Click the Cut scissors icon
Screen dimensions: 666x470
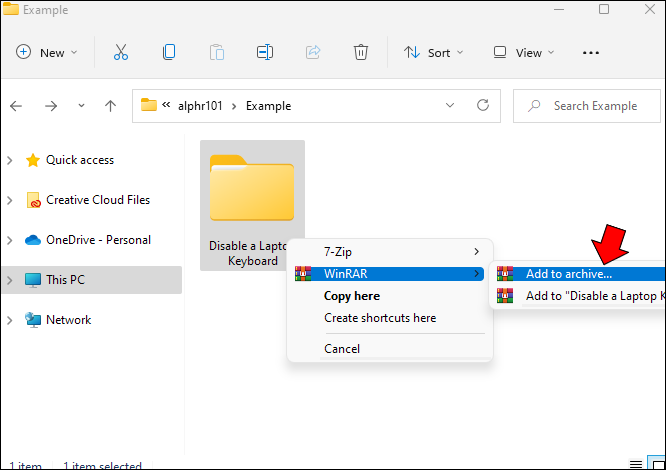[x=121, y=52]
